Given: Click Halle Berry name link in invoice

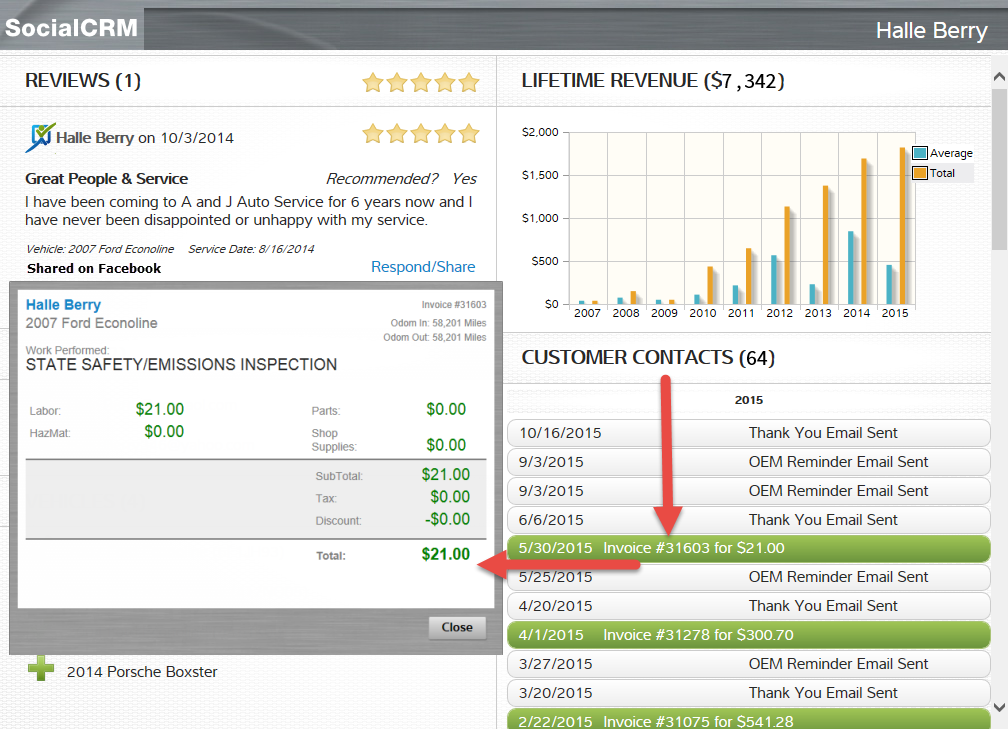Looking at the screenshot, I should [63, 305].
